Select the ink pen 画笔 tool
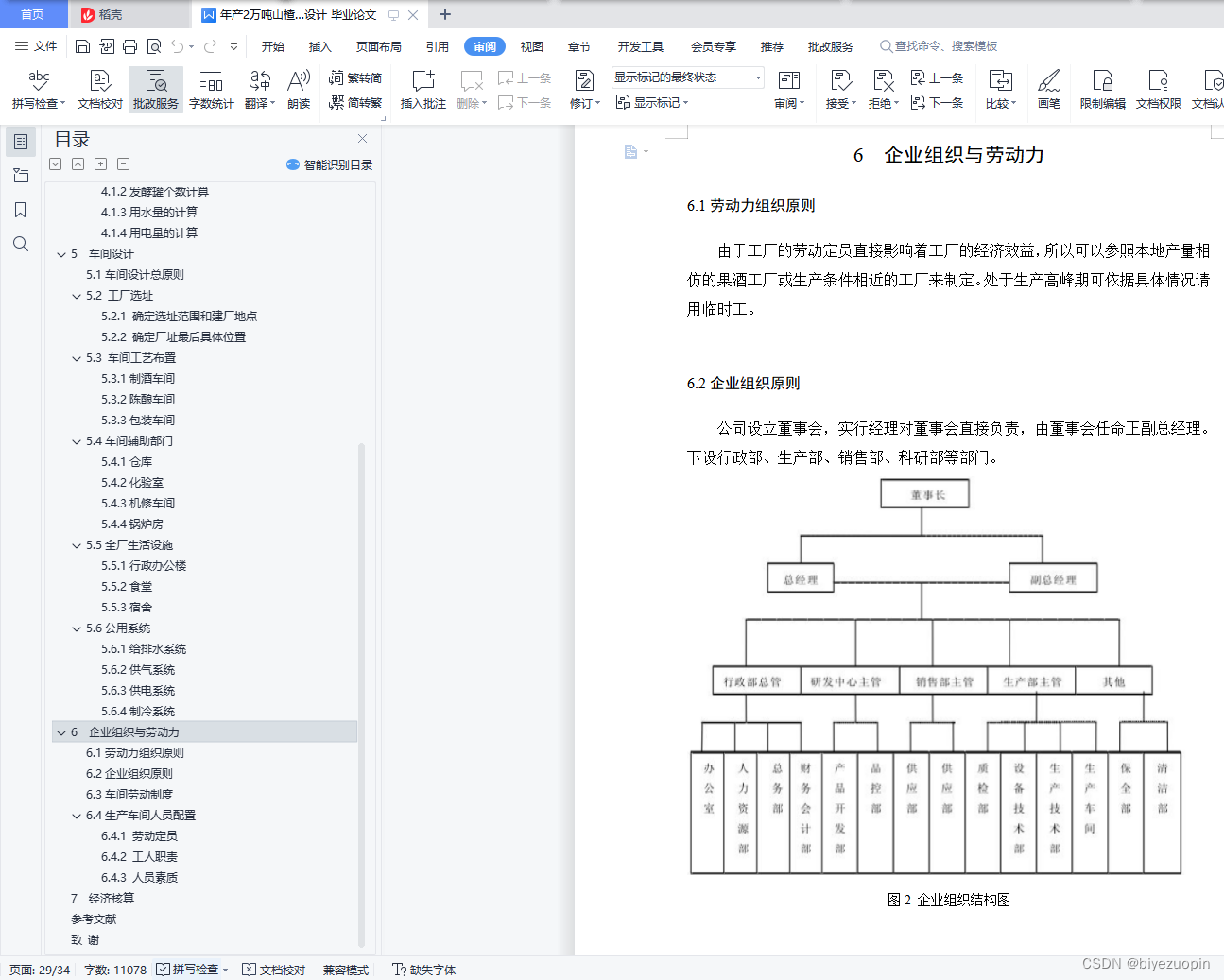This screenshot has height=980, width=1224. click(x=1049, y=90)
